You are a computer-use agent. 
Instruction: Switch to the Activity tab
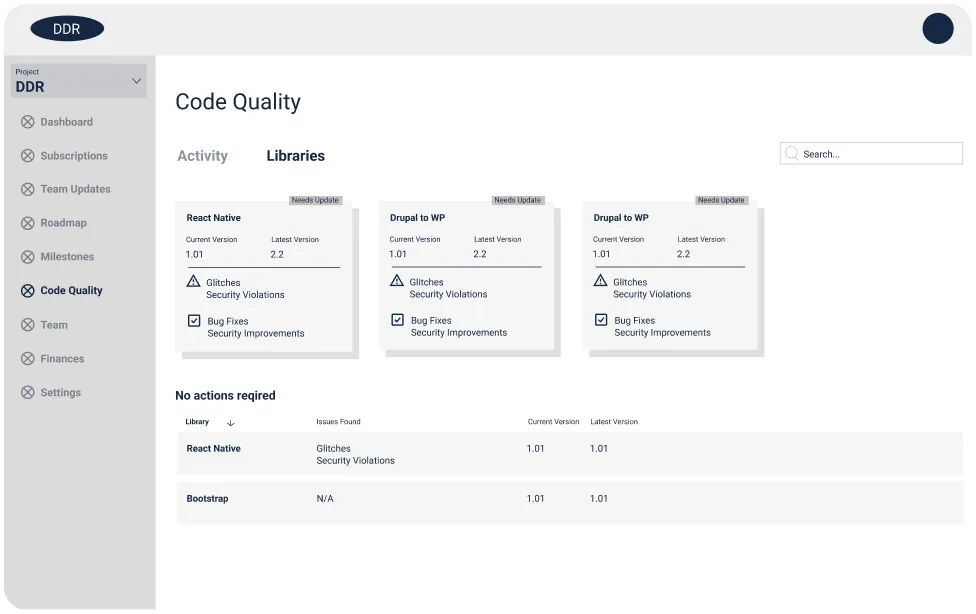tap(202, 156)
